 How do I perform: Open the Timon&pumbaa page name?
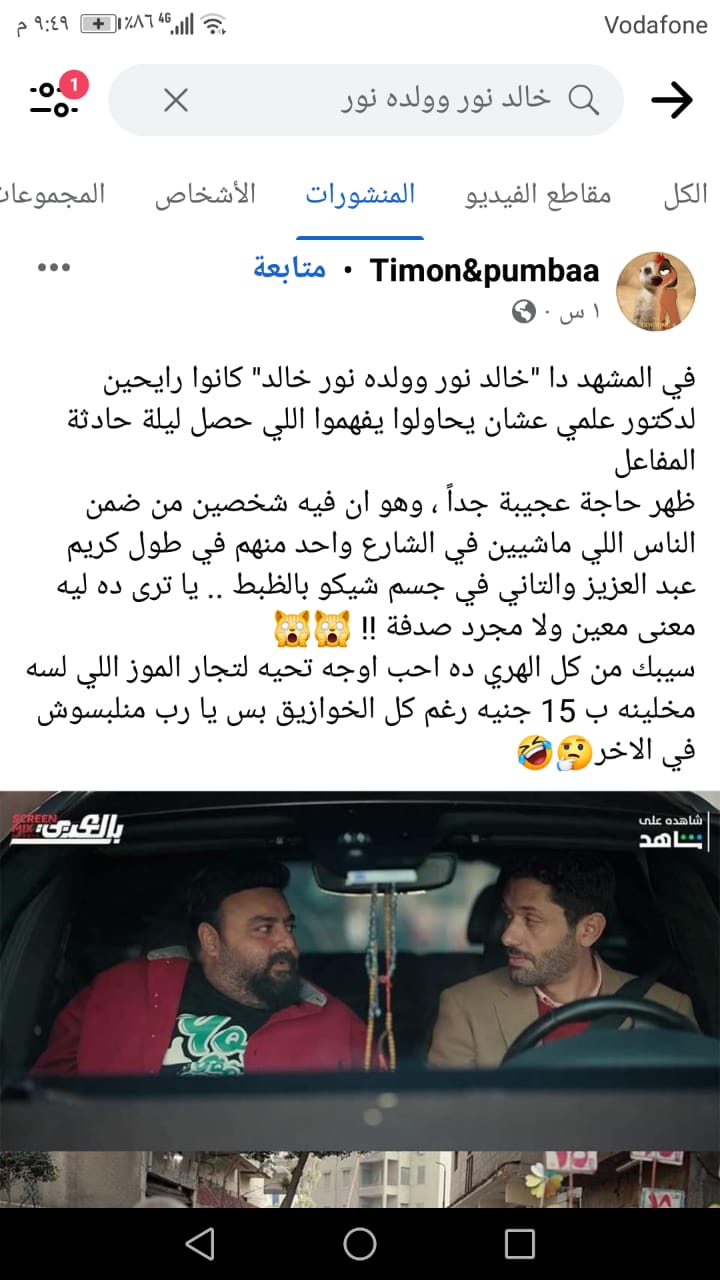point(485,270)
